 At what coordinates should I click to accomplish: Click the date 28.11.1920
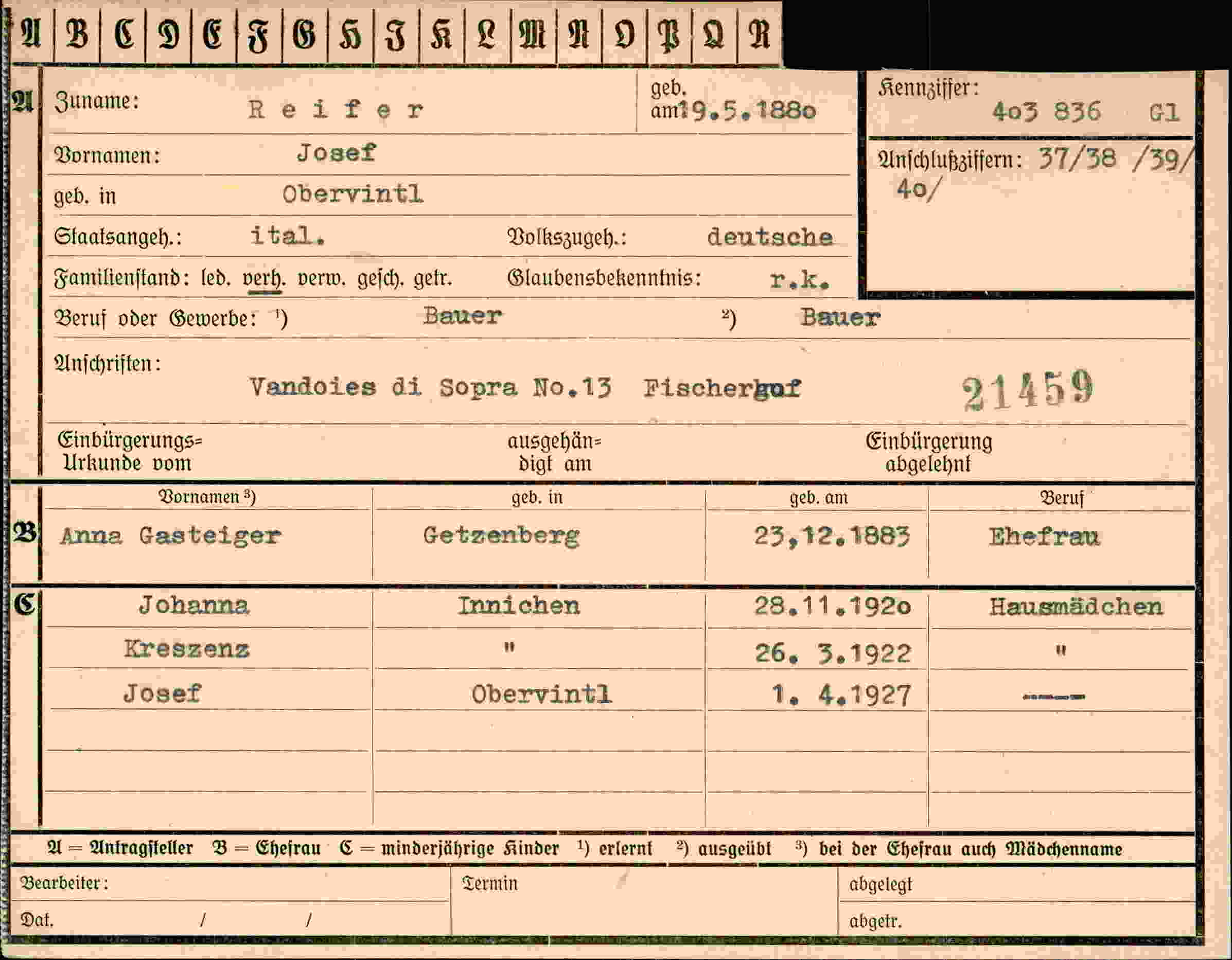(x=833, y=607)
